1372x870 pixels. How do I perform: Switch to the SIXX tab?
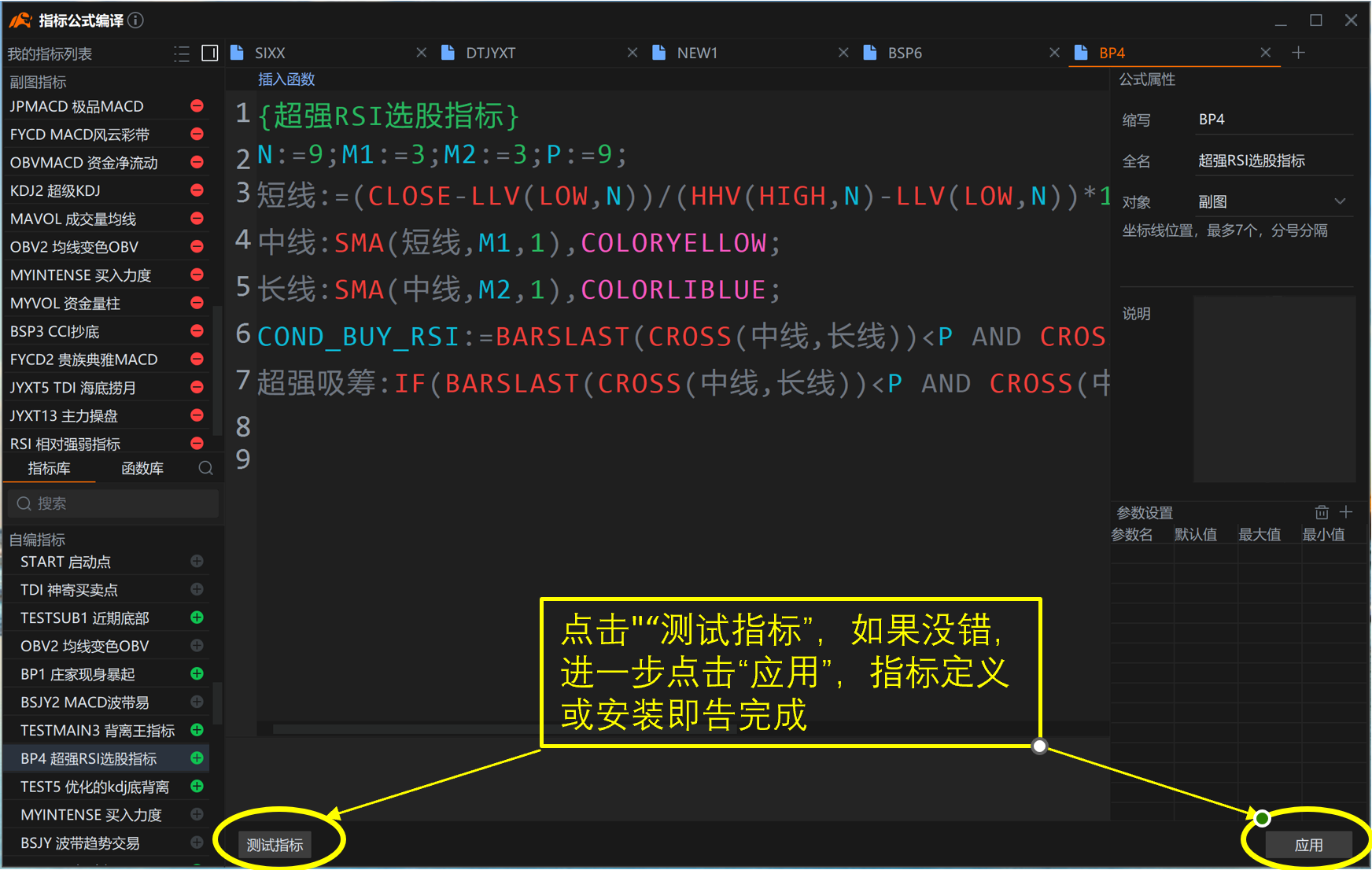(x=270, y=53)
